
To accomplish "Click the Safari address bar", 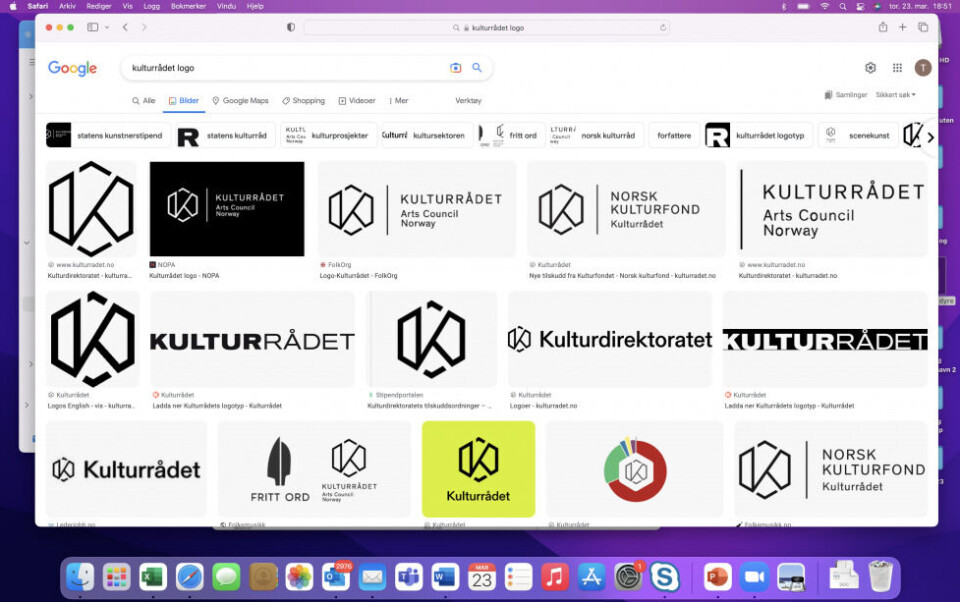I will [487, 28].
